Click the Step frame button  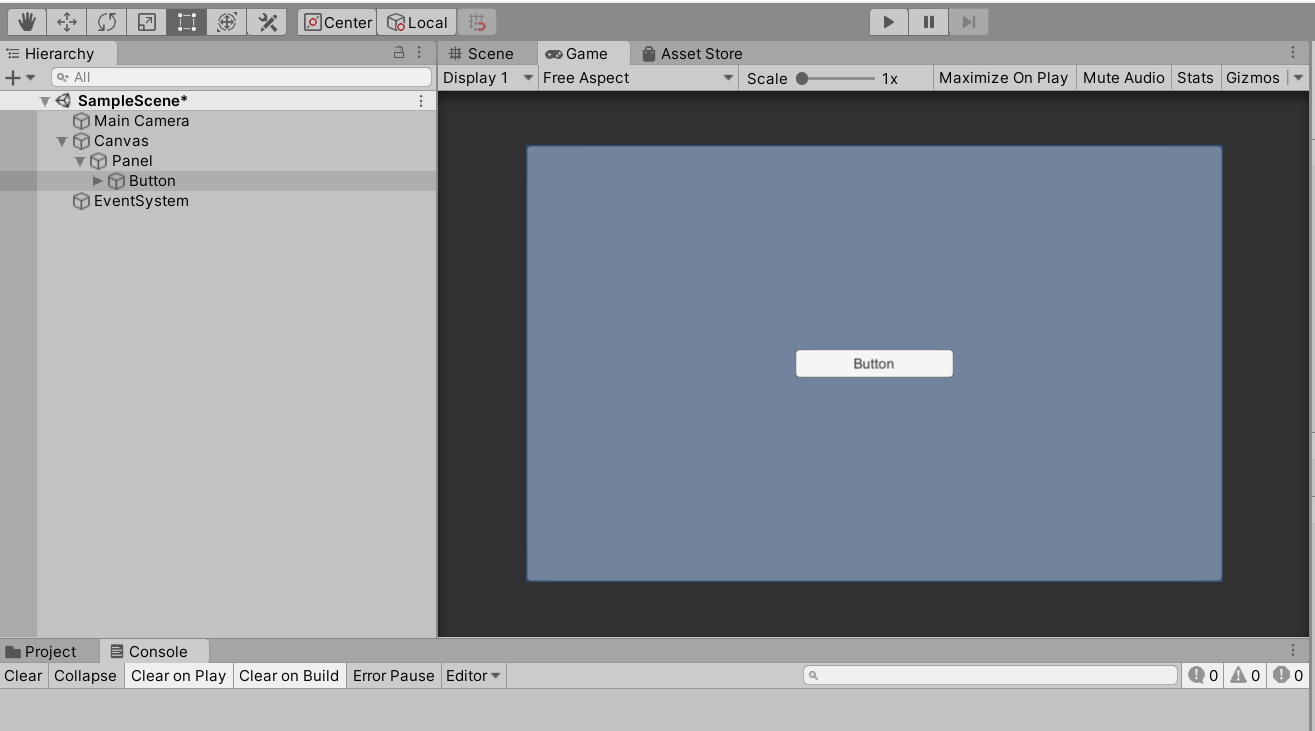[x=967, y=21]
